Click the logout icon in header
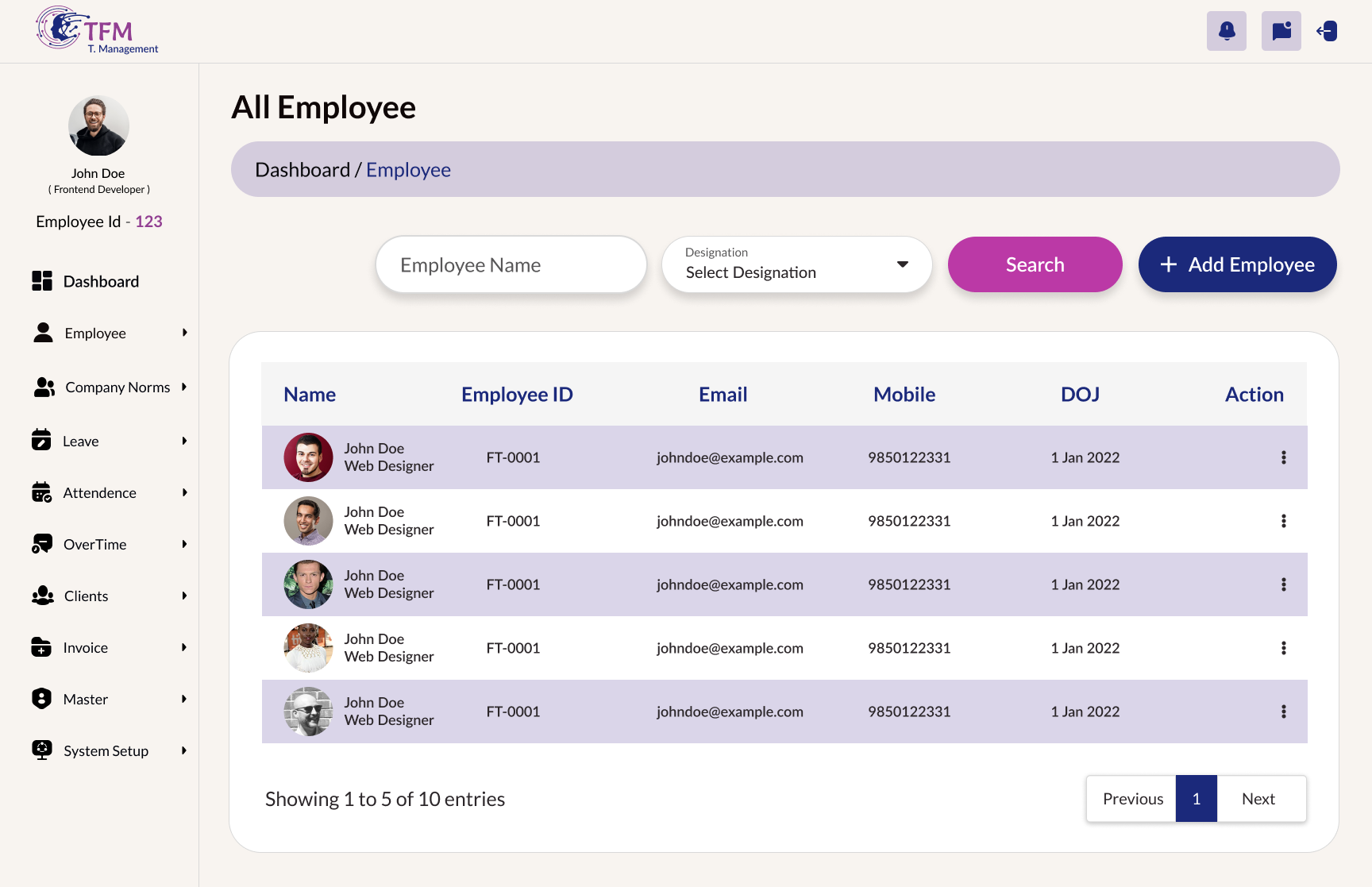 [x=1327, y=31]
